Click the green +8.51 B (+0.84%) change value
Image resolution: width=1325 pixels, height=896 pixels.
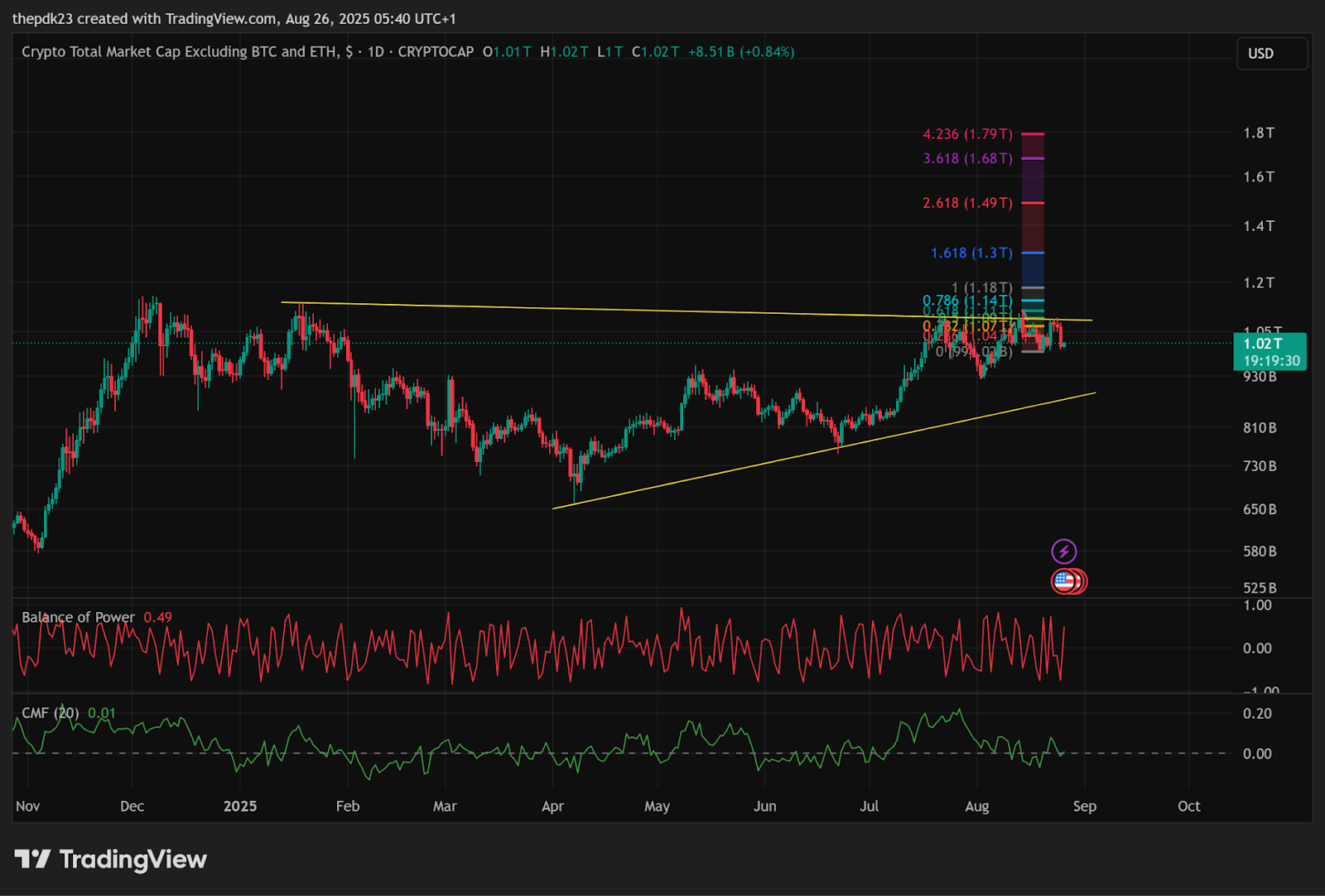(x=741, y=51)
